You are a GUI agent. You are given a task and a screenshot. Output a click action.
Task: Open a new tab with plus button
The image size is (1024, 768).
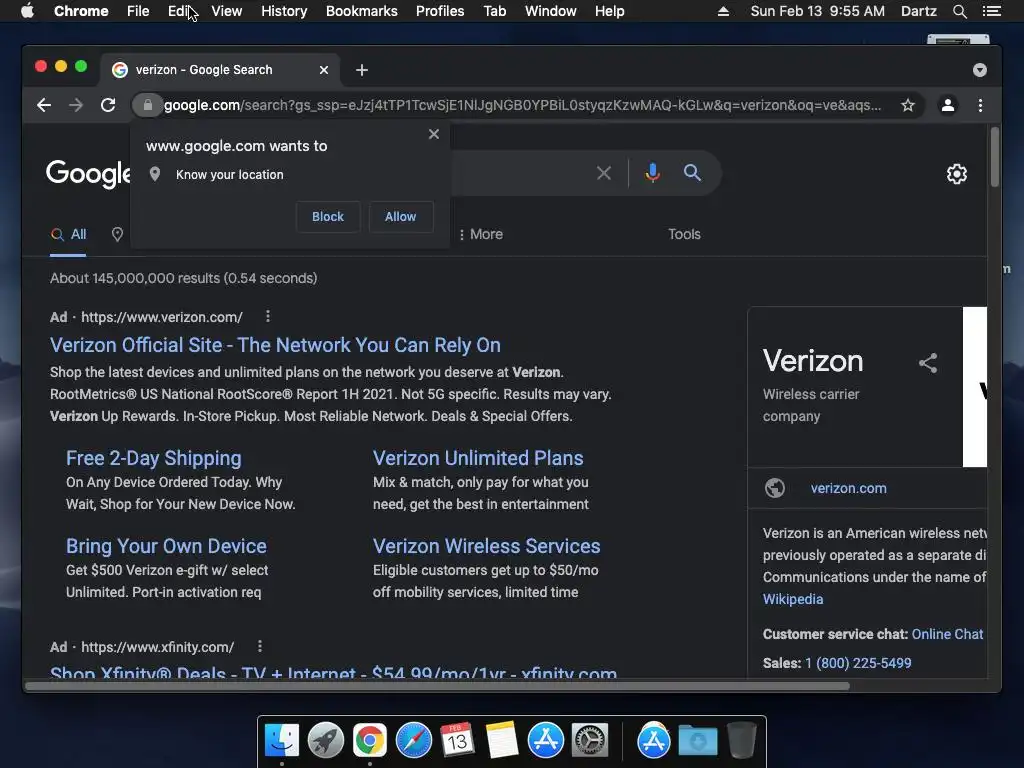point(362,70)
